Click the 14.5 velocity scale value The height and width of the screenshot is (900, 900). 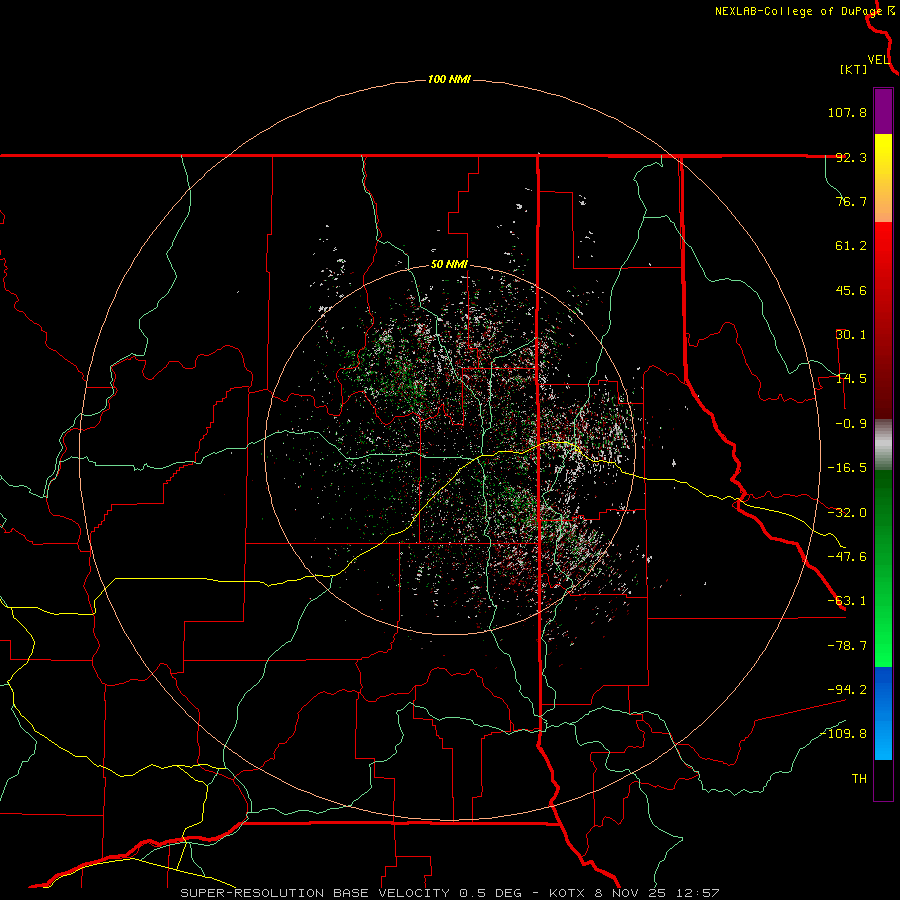pos(851,379)
